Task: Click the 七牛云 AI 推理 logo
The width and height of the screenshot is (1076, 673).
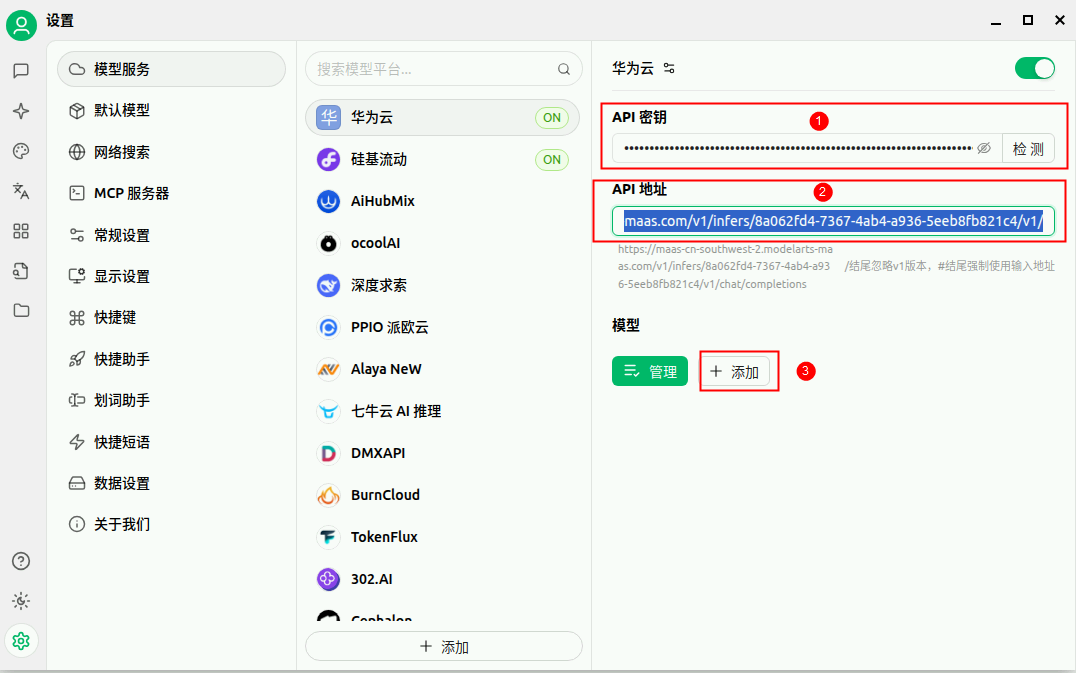Action: point(329,411)
